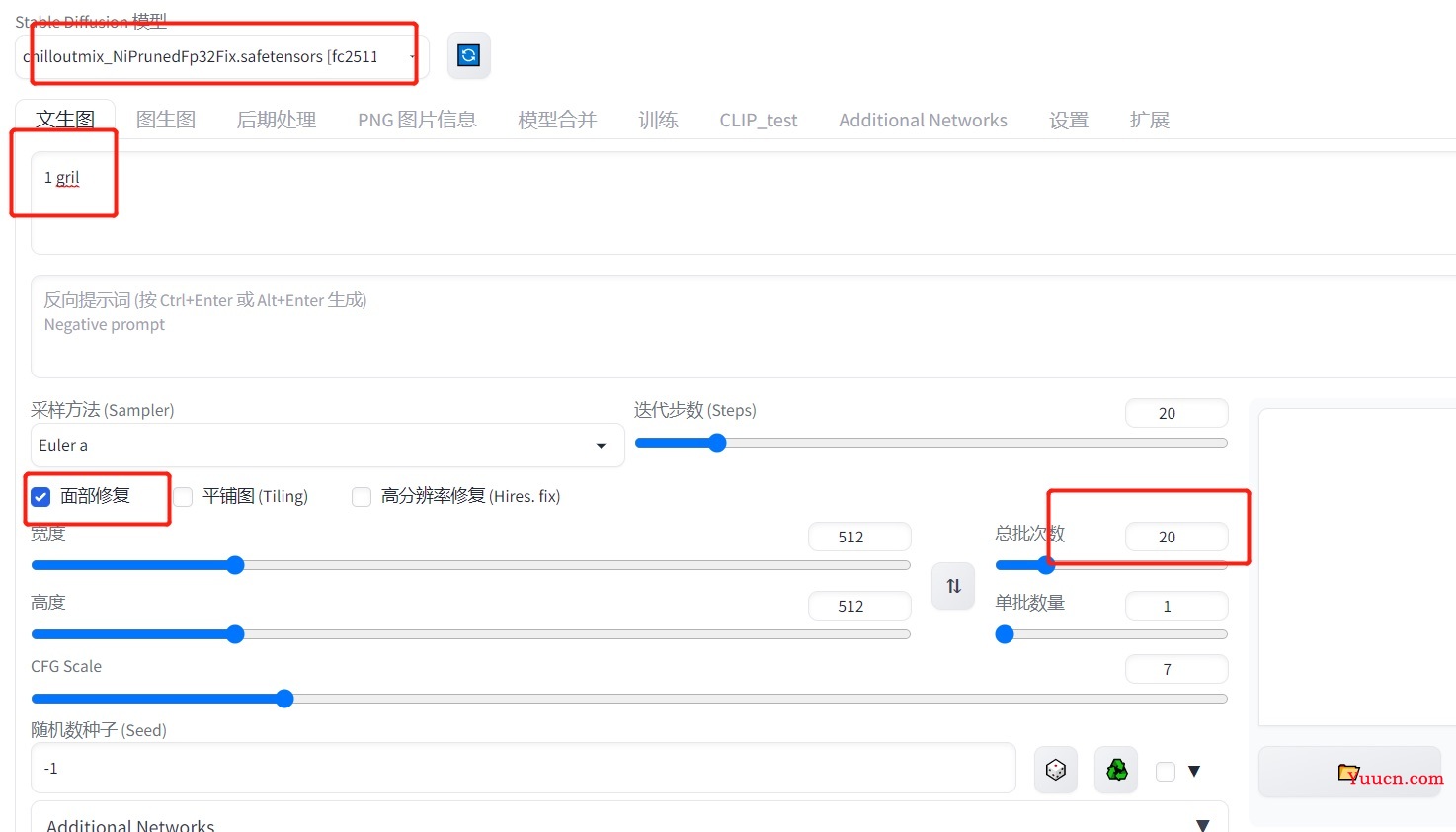Screen dimensions: 1456x832
Task: Click the 单批数量 value field
Action: [x=1176, y=606]
